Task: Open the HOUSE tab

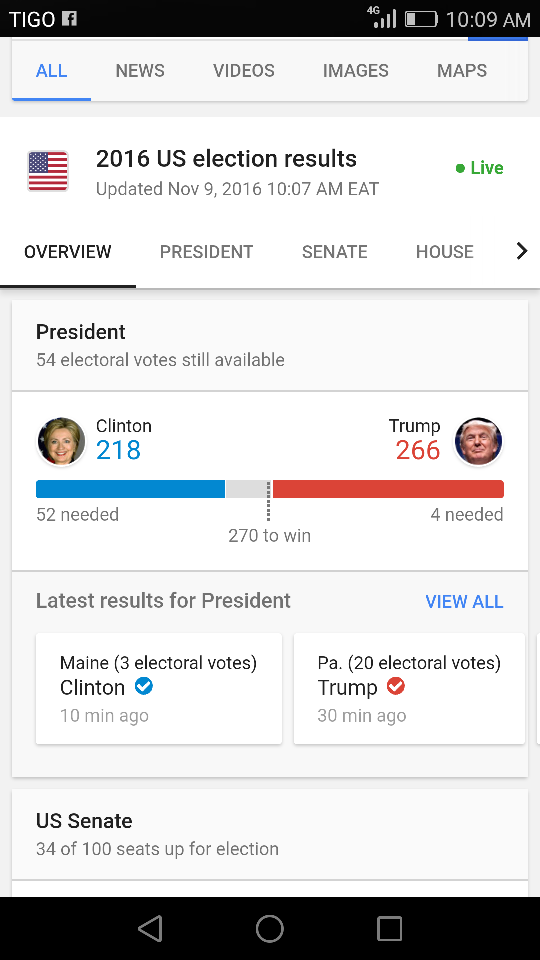Action: [444, 252]
